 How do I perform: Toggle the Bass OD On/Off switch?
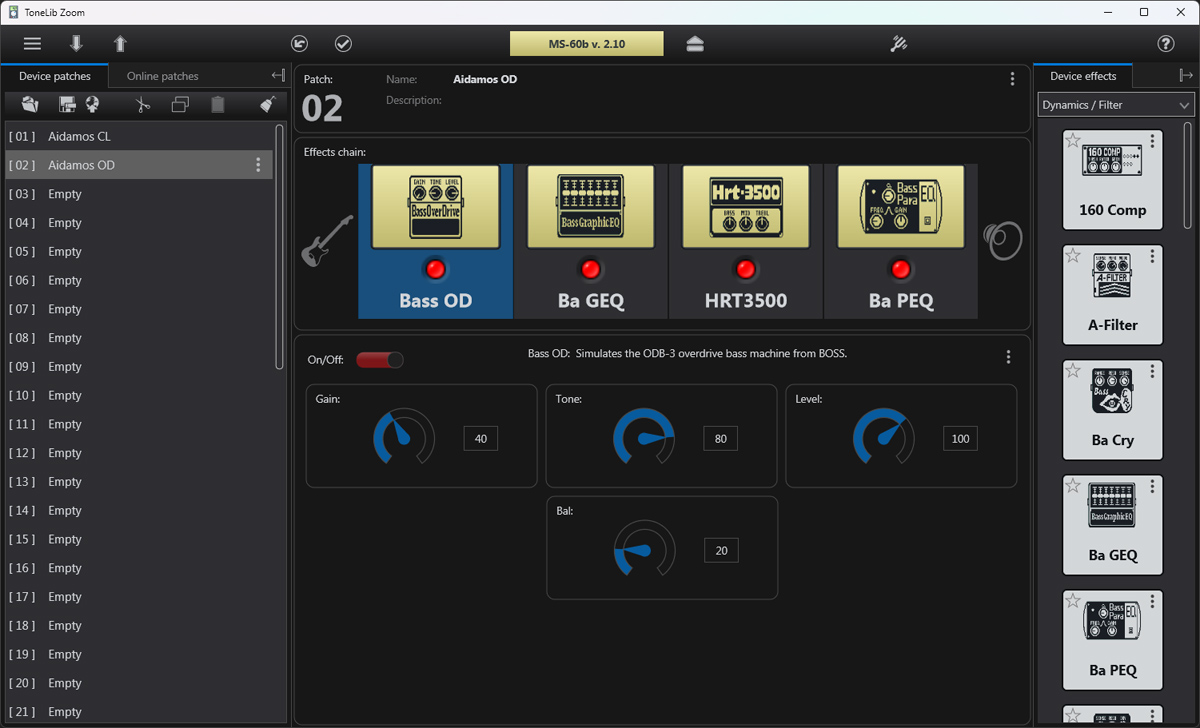[x=380, y=360]
